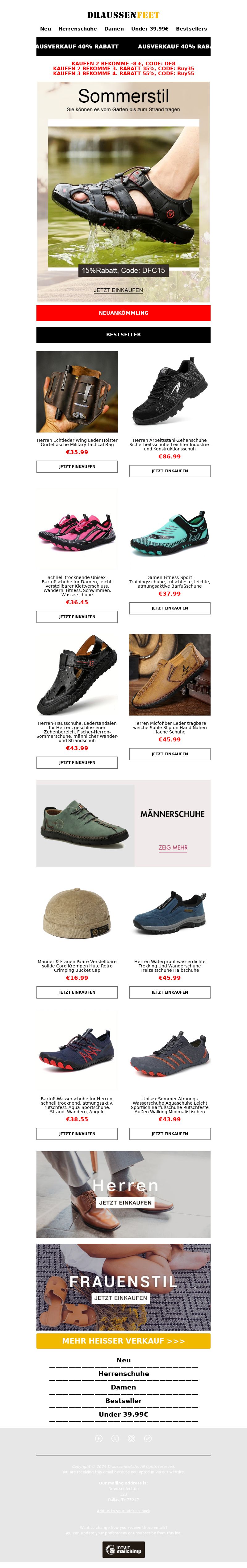Click JETZT EINKAUFEN under the sandal banner
247x1568 pixels.
tap(118, 290)
